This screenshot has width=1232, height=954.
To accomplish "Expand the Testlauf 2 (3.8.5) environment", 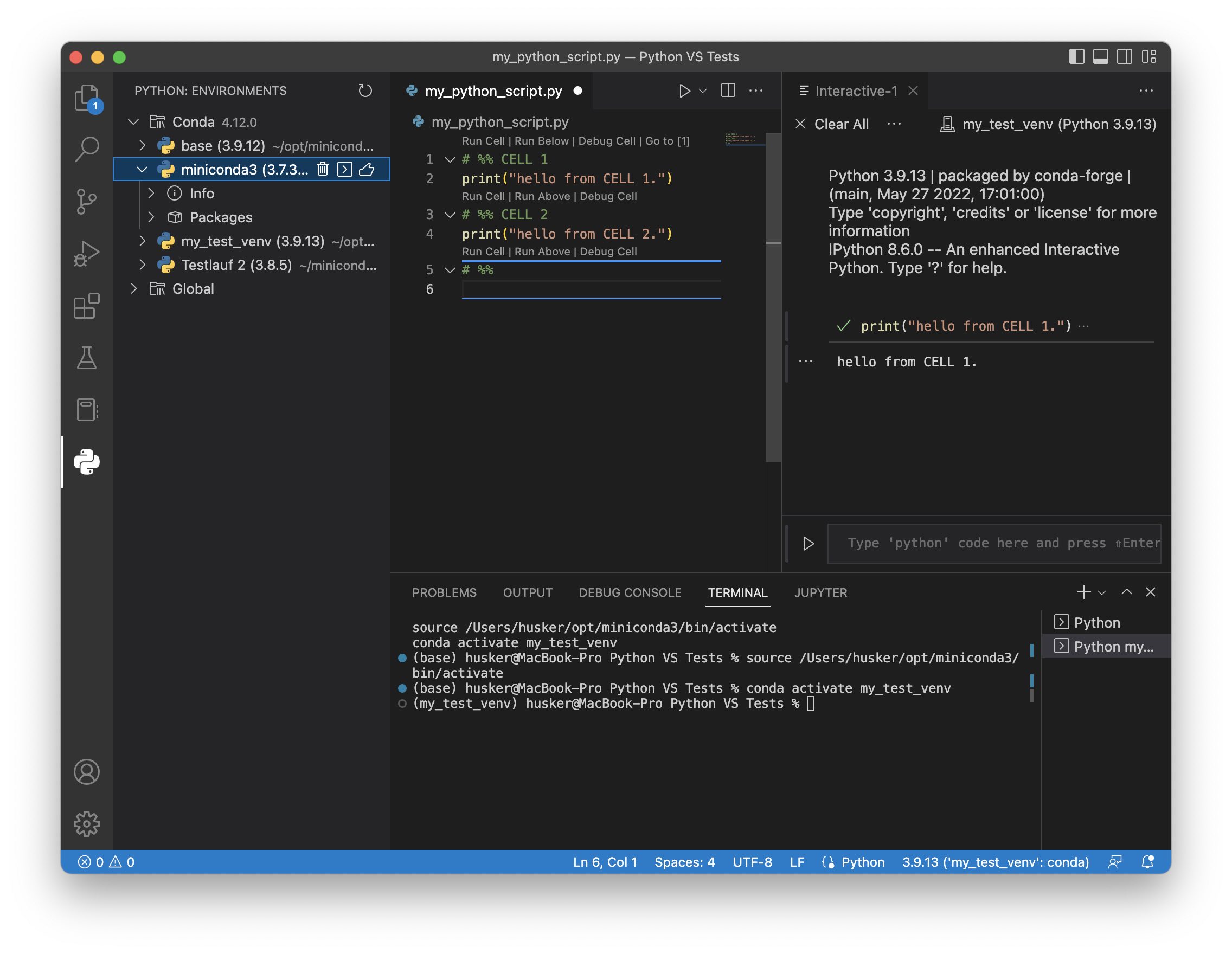I will tap(142, 265).
